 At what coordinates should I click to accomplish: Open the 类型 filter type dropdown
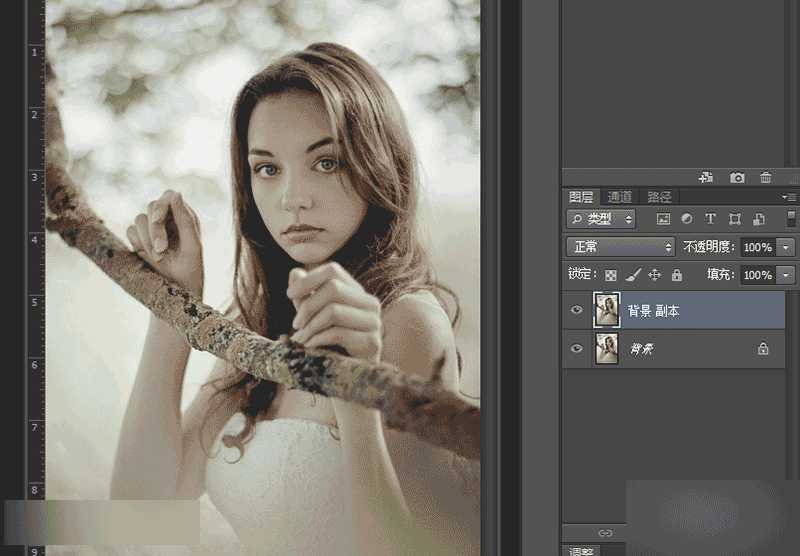[x=601, y=219]
